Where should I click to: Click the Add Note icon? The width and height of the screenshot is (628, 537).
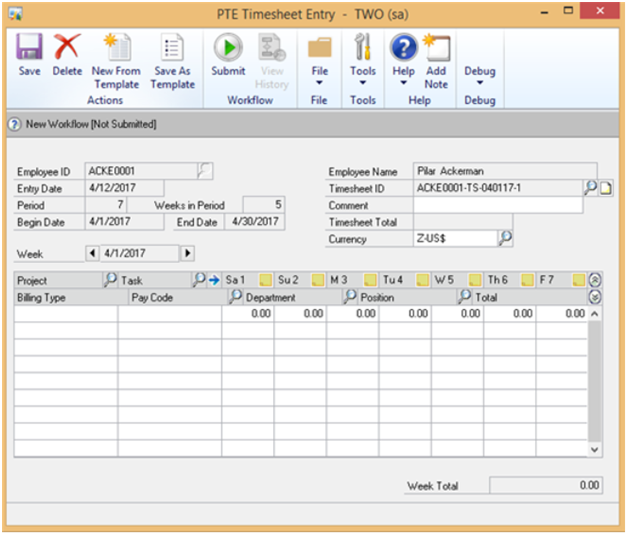[436, 48]
